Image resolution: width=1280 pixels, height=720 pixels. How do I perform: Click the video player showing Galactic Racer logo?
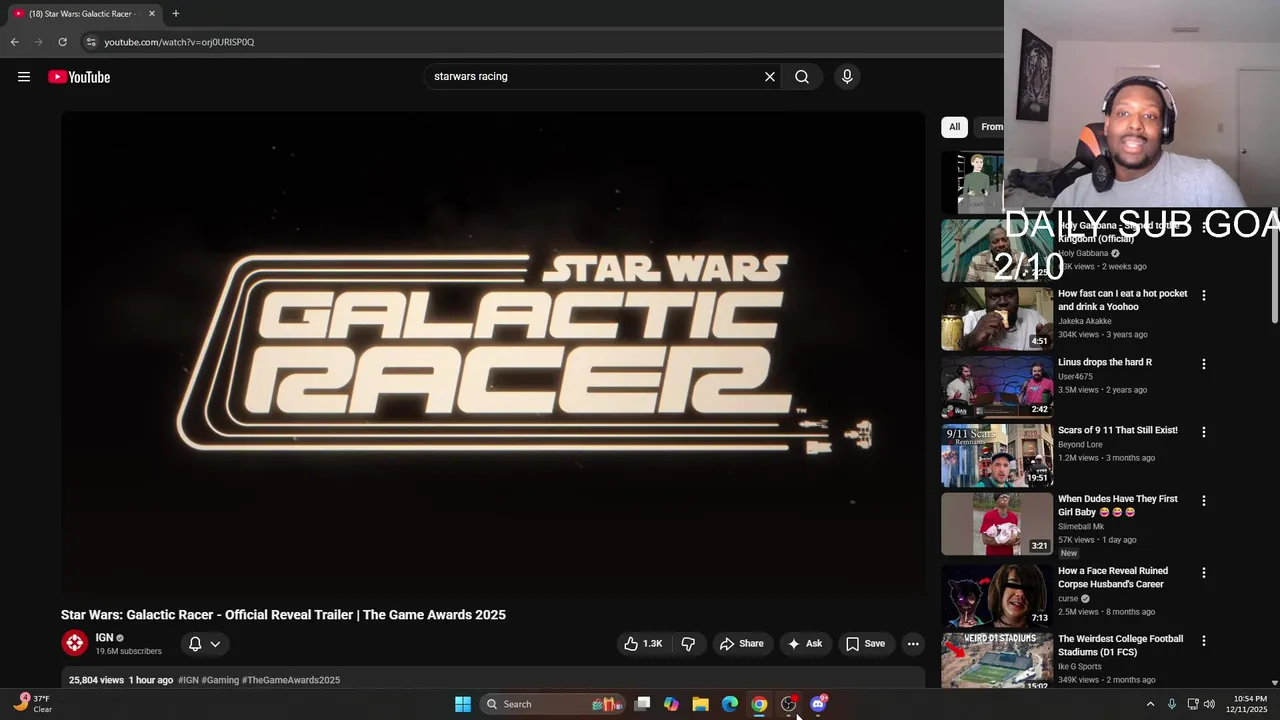point(493,354)
